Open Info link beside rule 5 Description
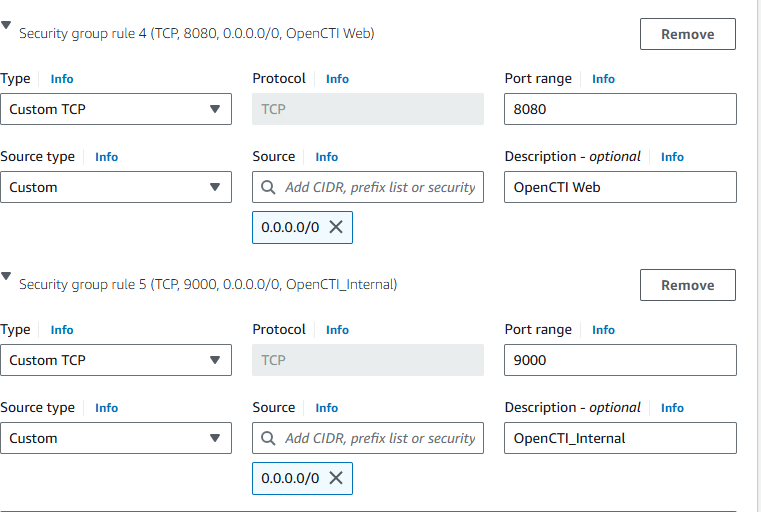The height and width of the screenshot is (512, 761). click(672, 408)
